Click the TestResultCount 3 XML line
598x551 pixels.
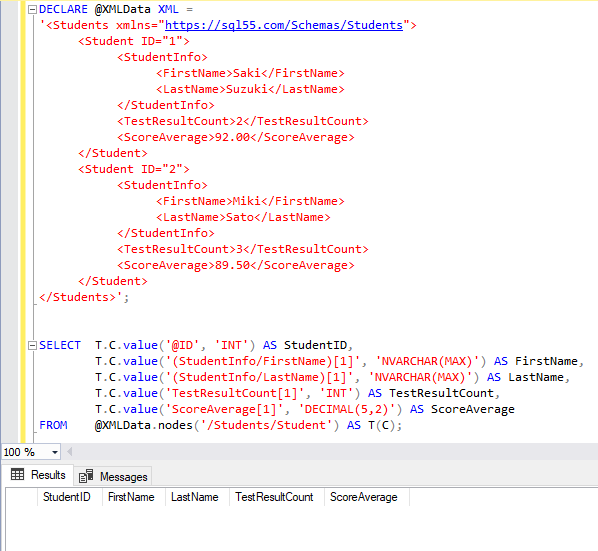[x=243, y=249]
